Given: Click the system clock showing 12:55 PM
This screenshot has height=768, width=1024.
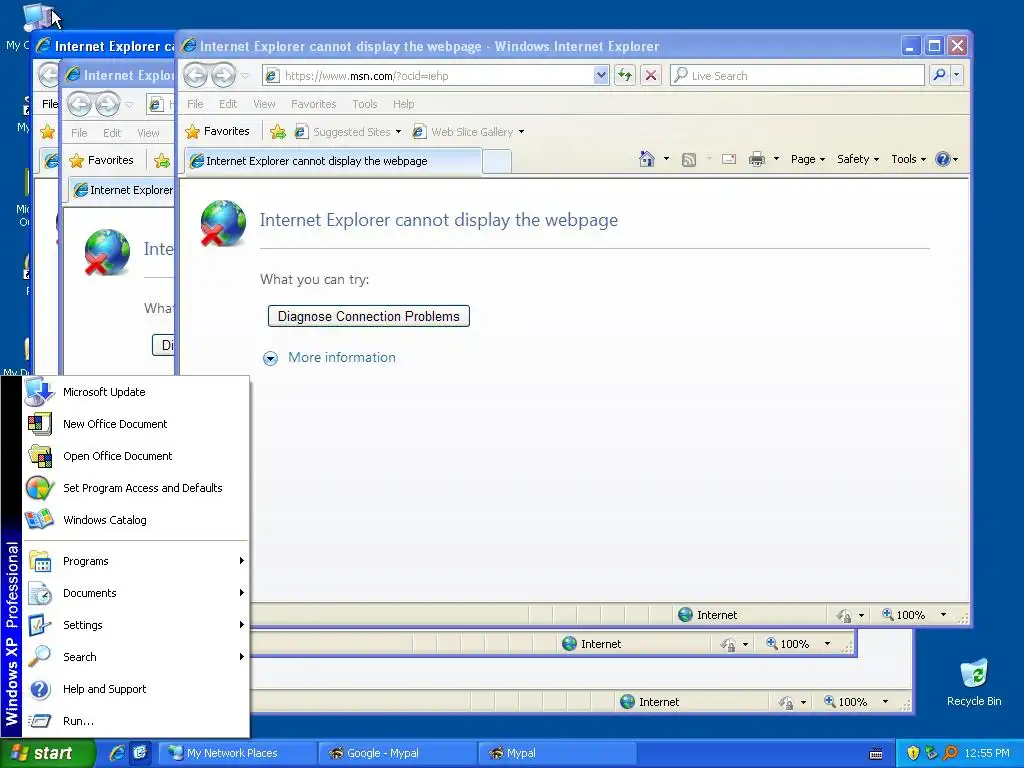Looking at the screenshot, I should [987, 753].
